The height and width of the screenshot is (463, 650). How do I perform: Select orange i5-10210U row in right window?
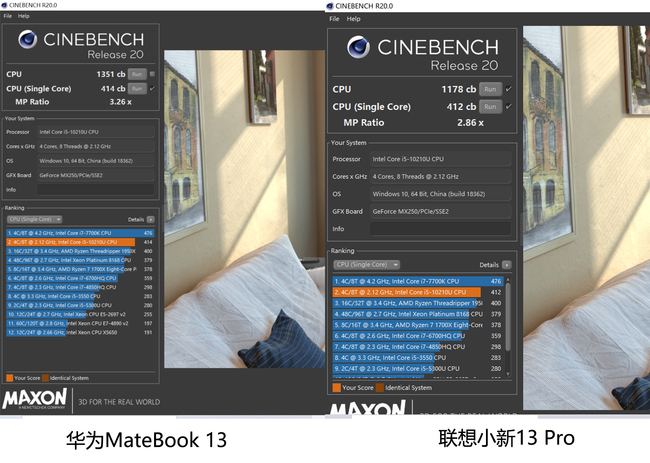coord(418,292)
